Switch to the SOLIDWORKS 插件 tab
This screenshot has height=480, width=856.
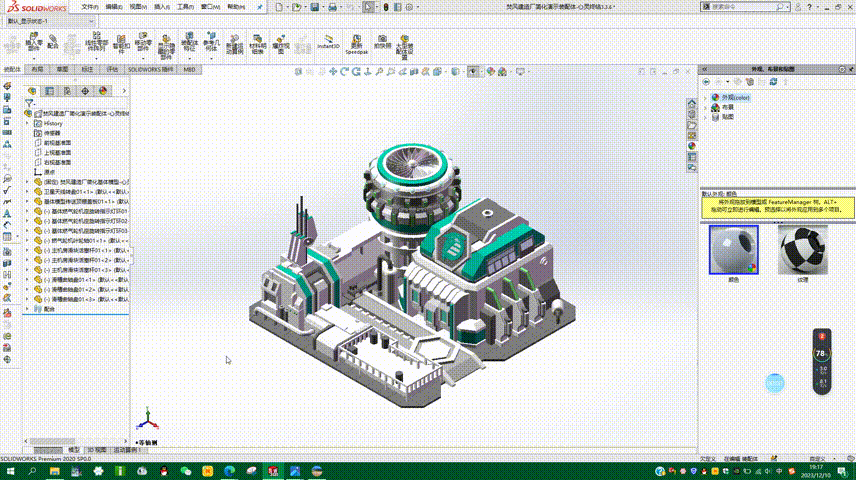point(151,69)
